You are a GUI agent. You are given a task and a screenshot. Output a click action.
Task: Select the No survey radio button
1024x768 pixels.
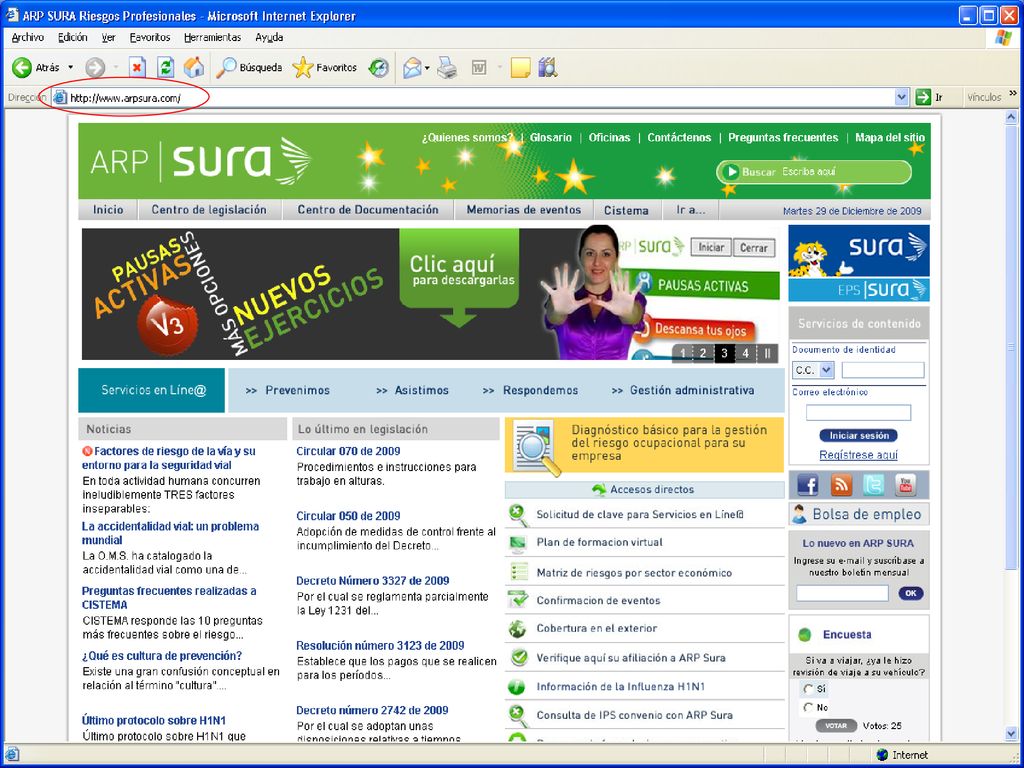pyautogui.click(x=808, y=707)
